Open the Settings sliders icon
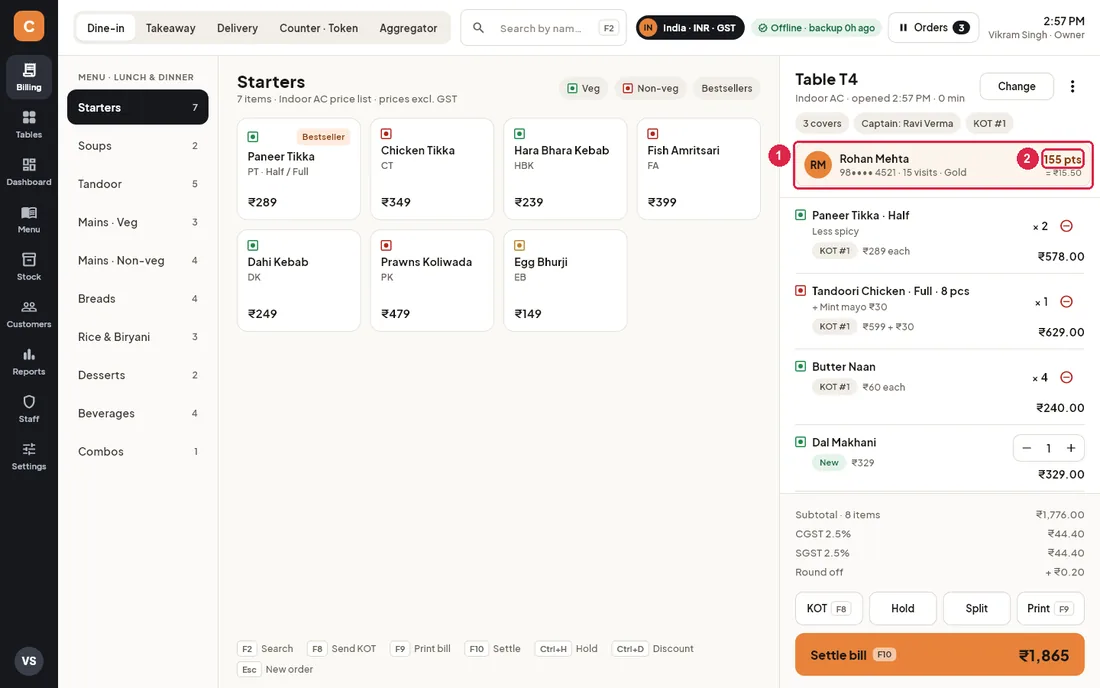1100x688 pixels. (29, 456)
